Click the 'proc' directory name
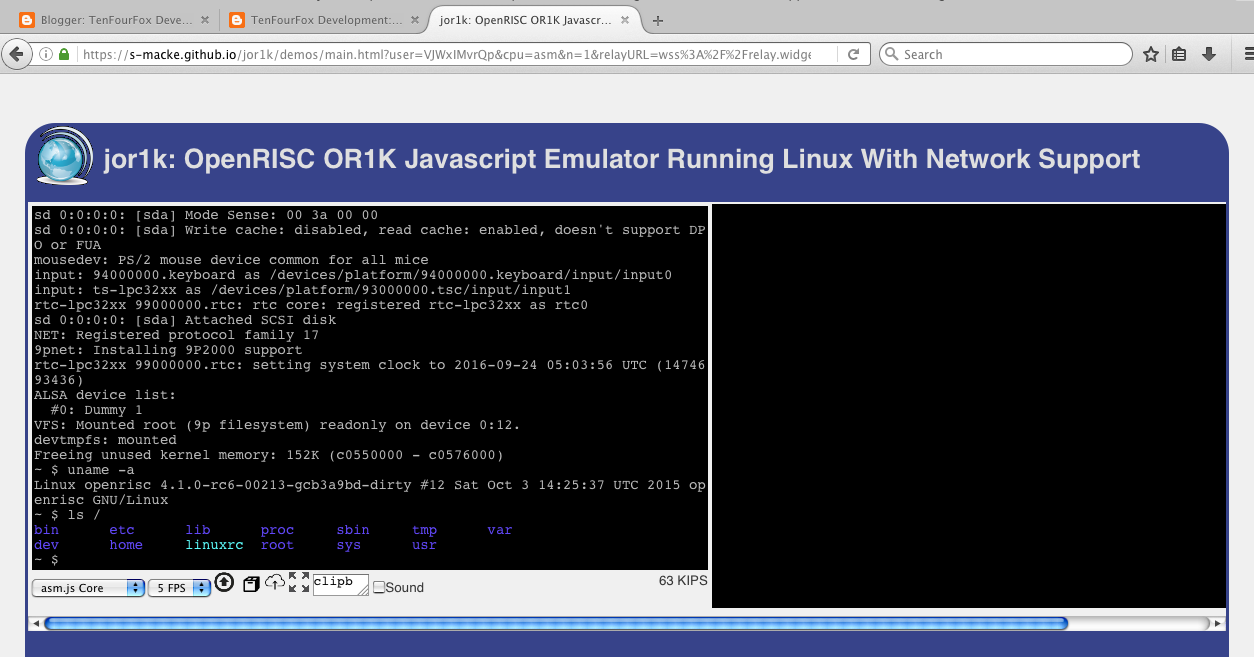This screenshot has height=657, width=1254. point(278,530)
